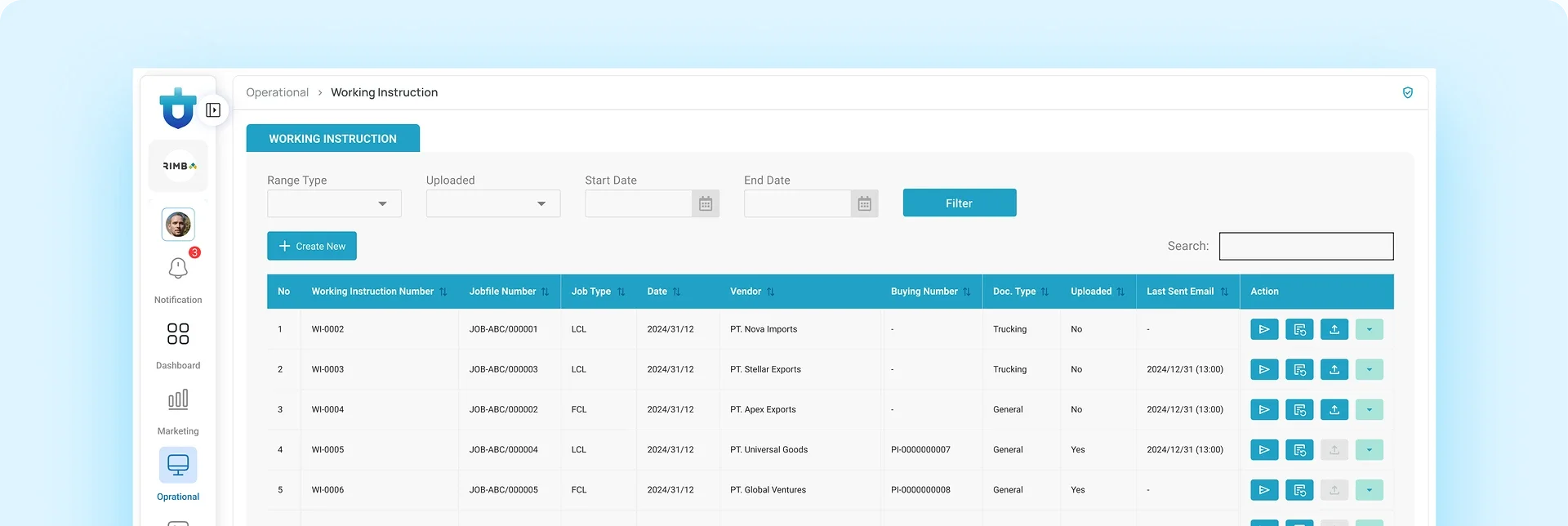Click the greyed upload icon for WI-0005
The height and width of the screenshot is (526, 1568).
(x=1334, y=449)
